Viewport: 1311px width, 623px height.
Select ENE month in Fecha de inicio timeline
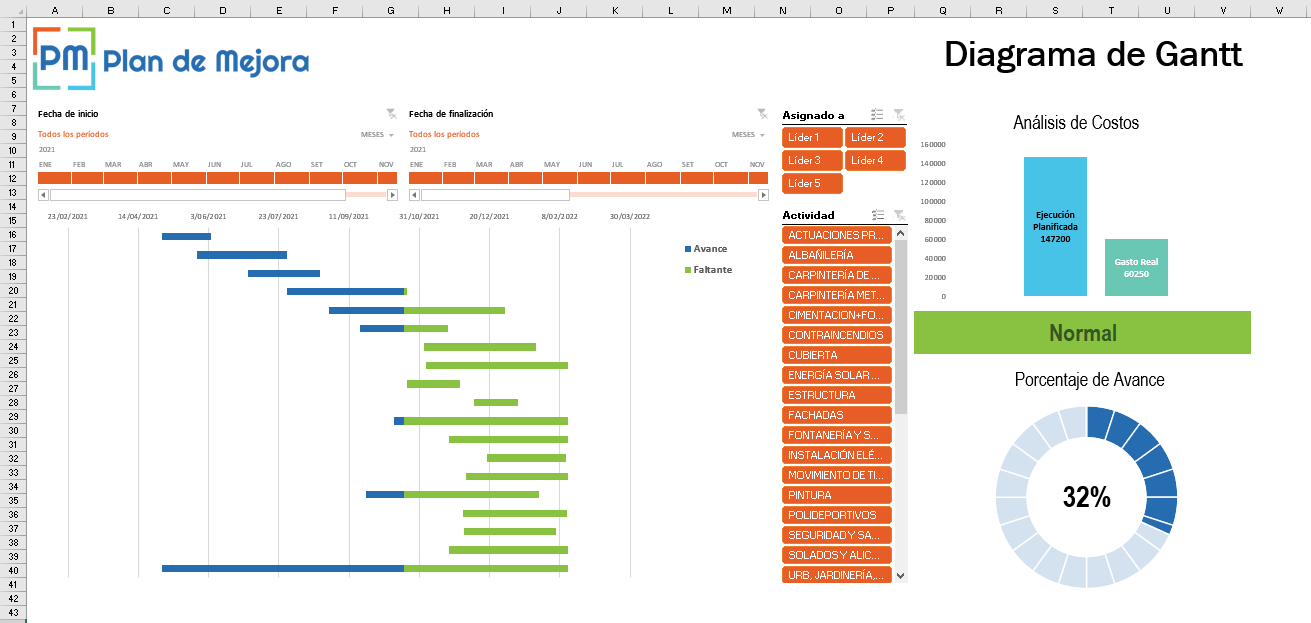click(53, 178)
